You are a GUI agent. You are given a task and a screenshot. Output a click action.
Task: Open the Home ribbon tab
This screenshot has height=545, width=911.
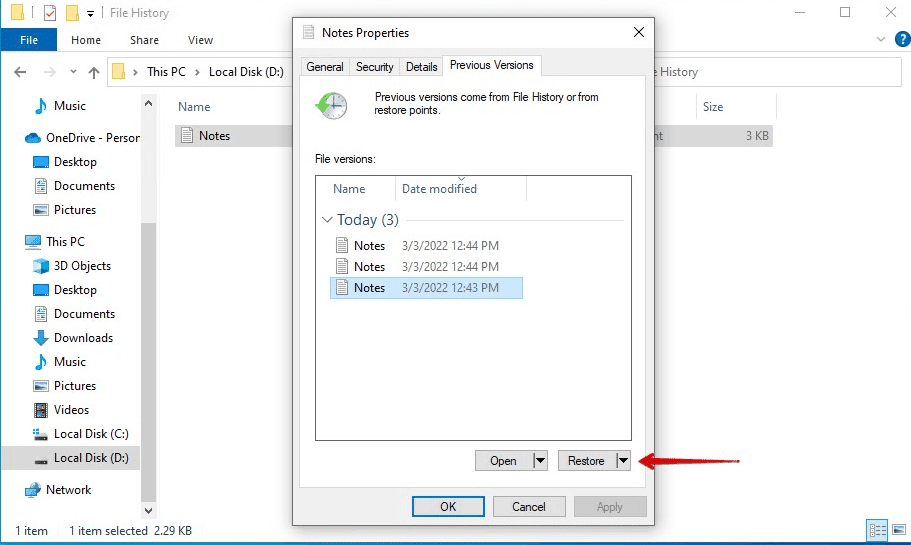click(86, 40)
